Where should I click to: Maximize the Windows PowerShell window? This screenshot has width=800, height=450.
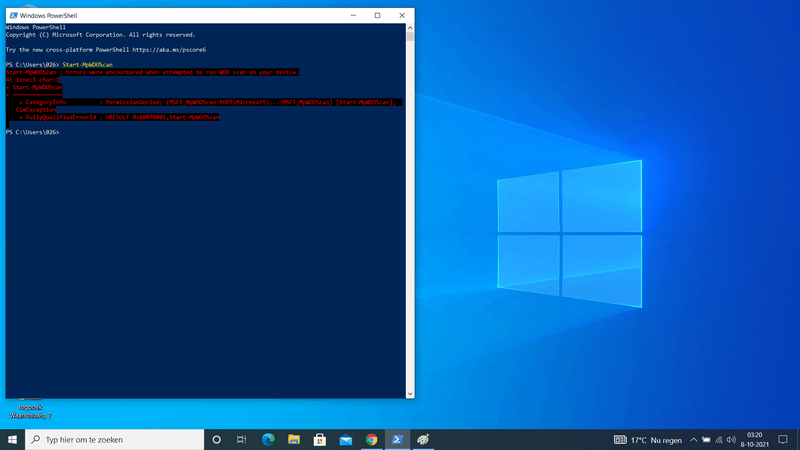pyautogui.click(x=377, y=15)
